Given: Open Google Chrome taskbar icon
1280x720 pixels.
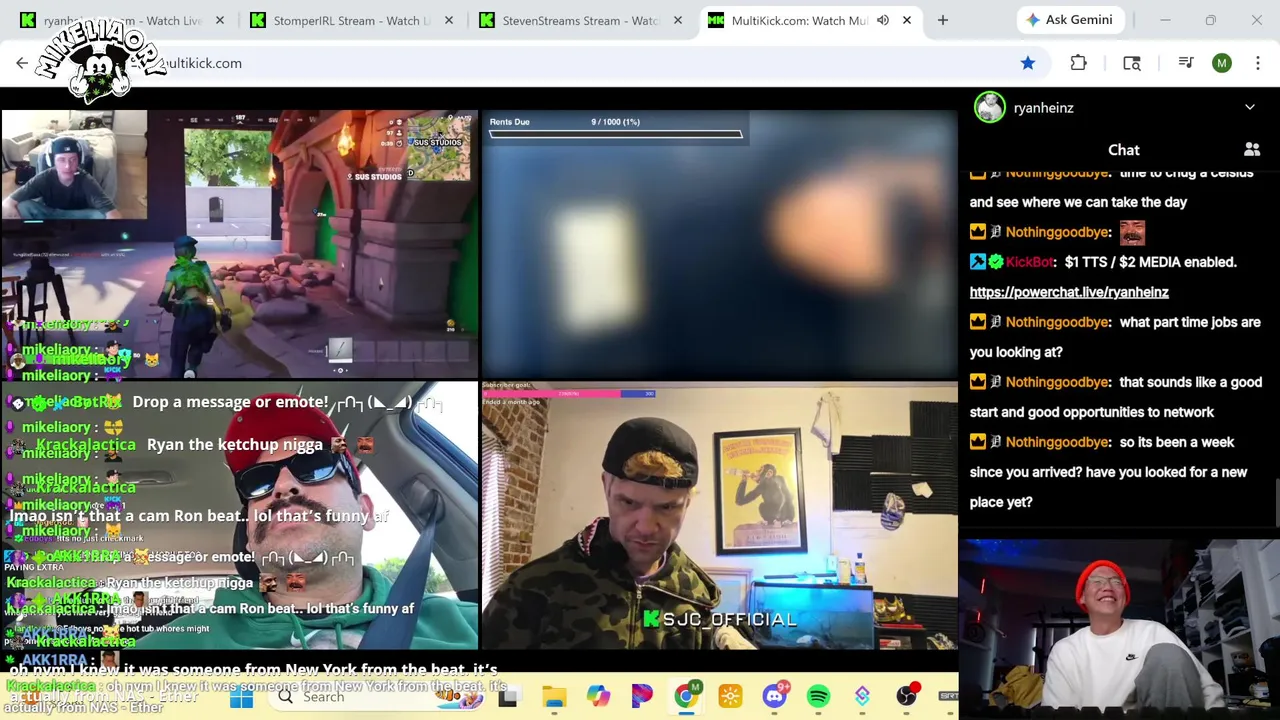Looking at the screenshot, I should point(686,697).
